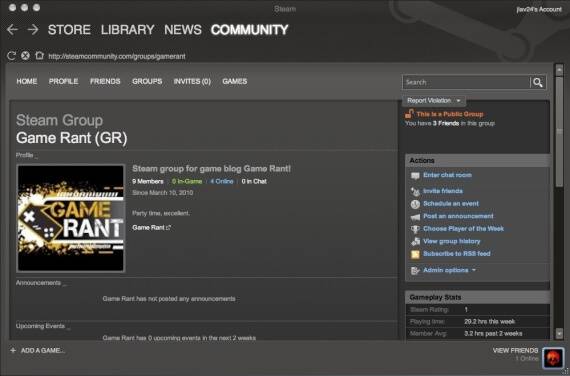
Task: Click the chat bubble icon for chat room
Action: click(x=415, y=176)
